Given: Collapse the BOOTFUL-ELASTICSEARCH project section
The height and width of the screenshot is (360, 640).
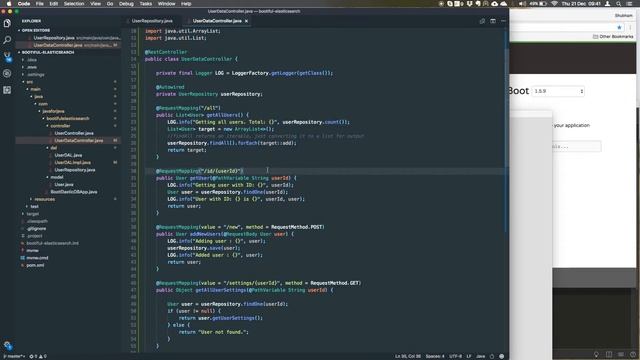Looking at the screenshot, I should [48, 52].
